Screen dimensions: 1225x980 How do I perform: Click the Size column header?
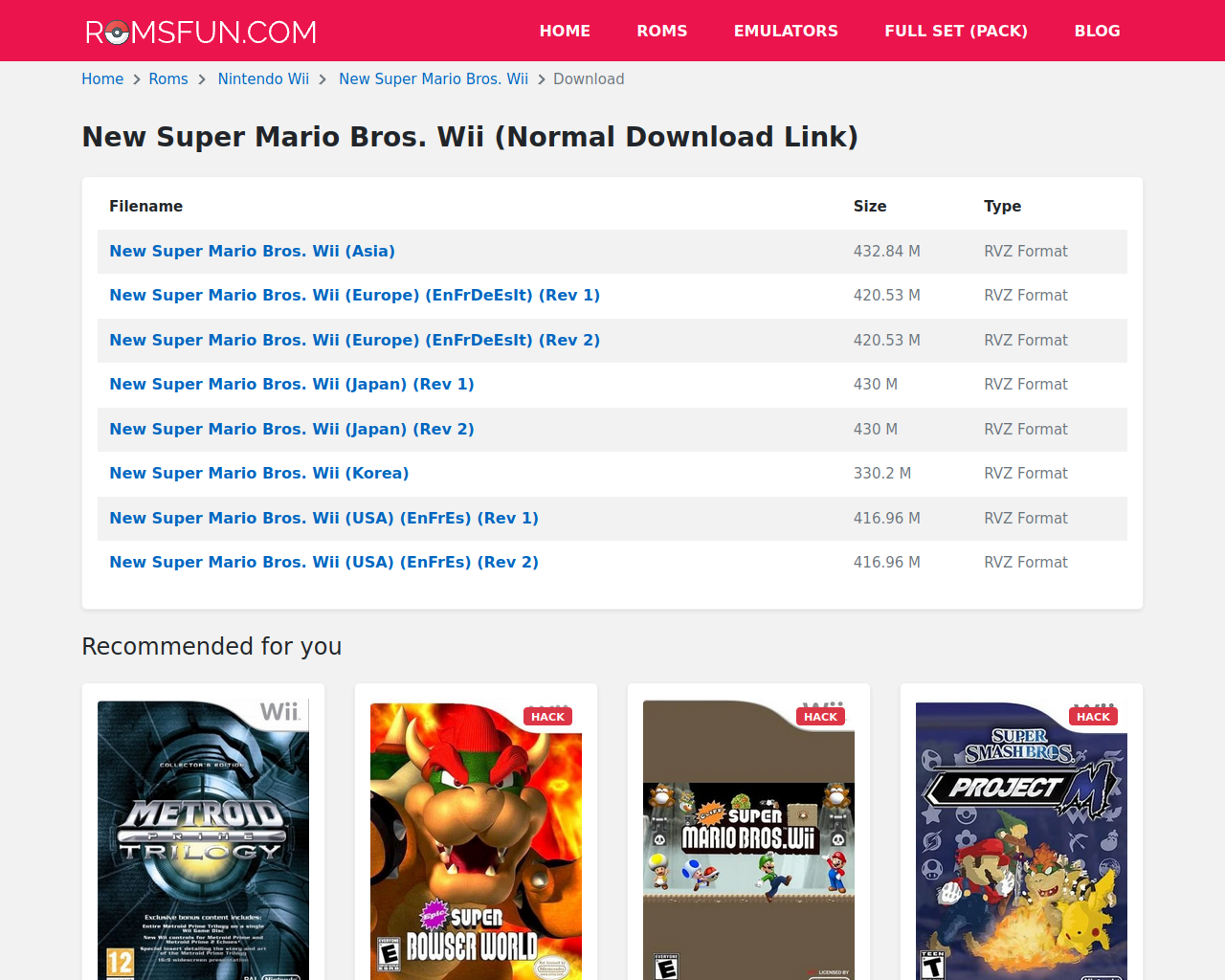[870, 206]
